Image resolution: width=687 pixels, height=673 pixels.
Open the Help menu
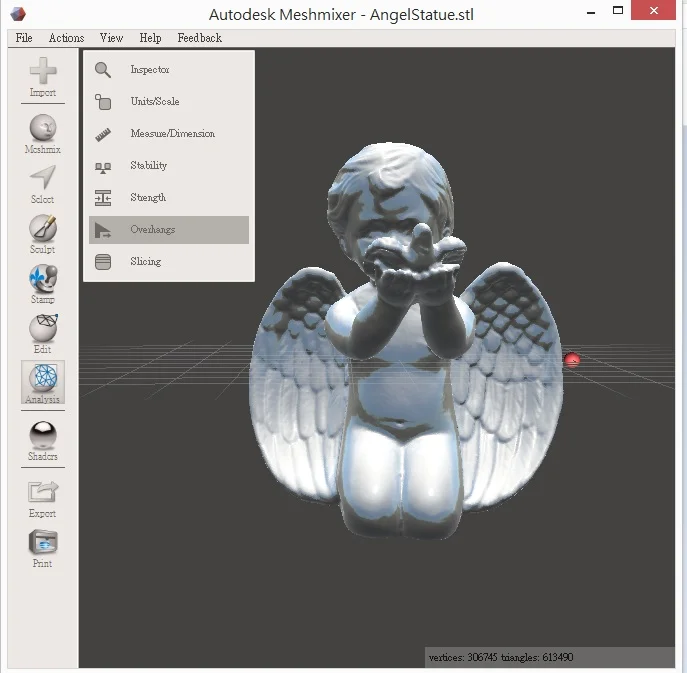coord(150,38)
